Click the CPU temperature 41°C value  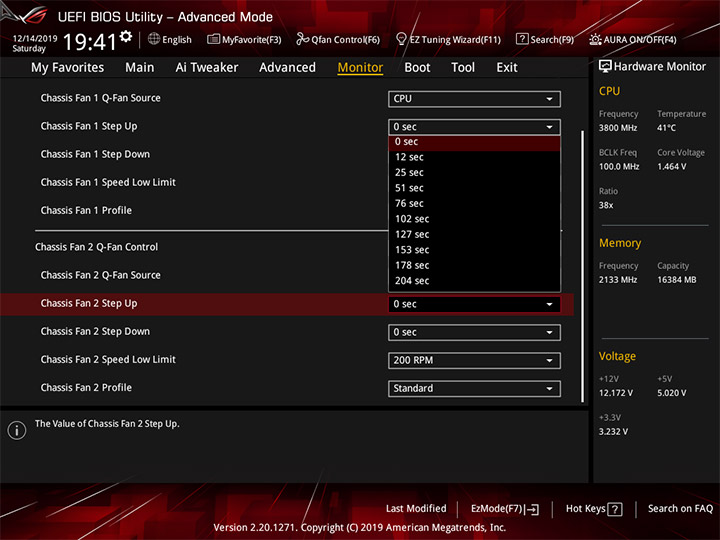[666, 128]
